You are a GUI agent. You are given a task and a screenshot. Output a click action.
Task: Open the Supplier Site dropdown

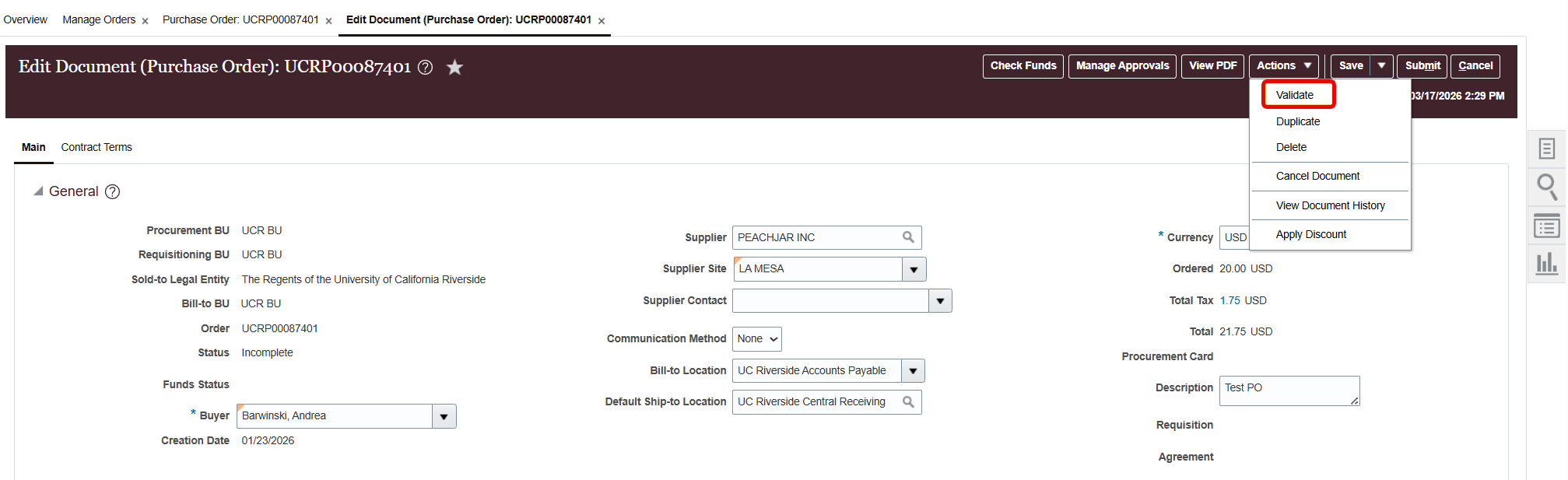(x=914, y=268)
